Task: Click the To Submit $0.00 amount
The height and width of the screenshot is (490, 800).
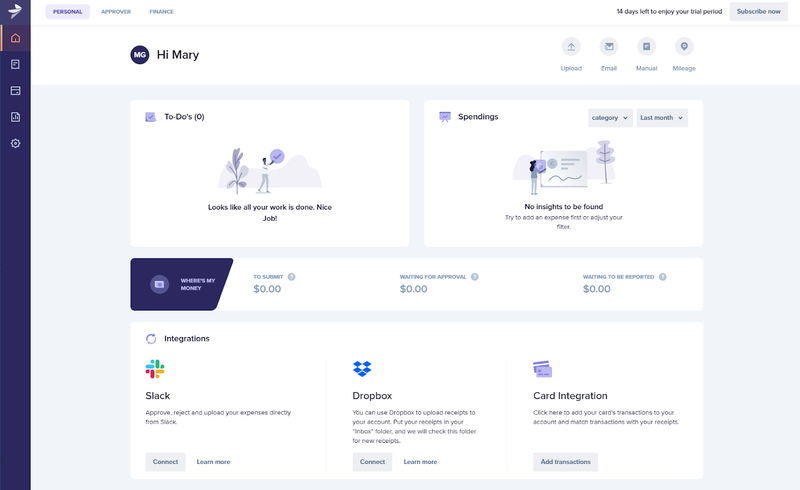Action: click(x=267, y=289)
